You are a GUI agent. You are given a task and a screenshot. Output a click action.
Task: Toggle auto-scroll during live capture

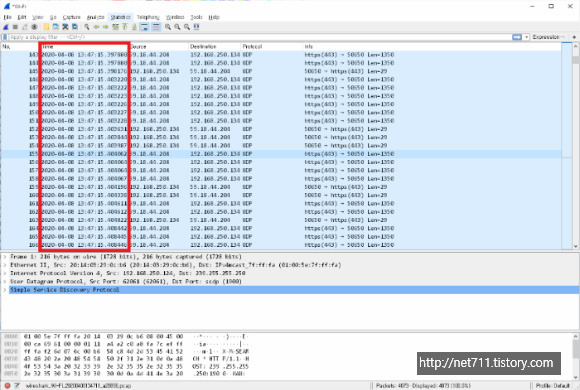(x=144, y=27)
